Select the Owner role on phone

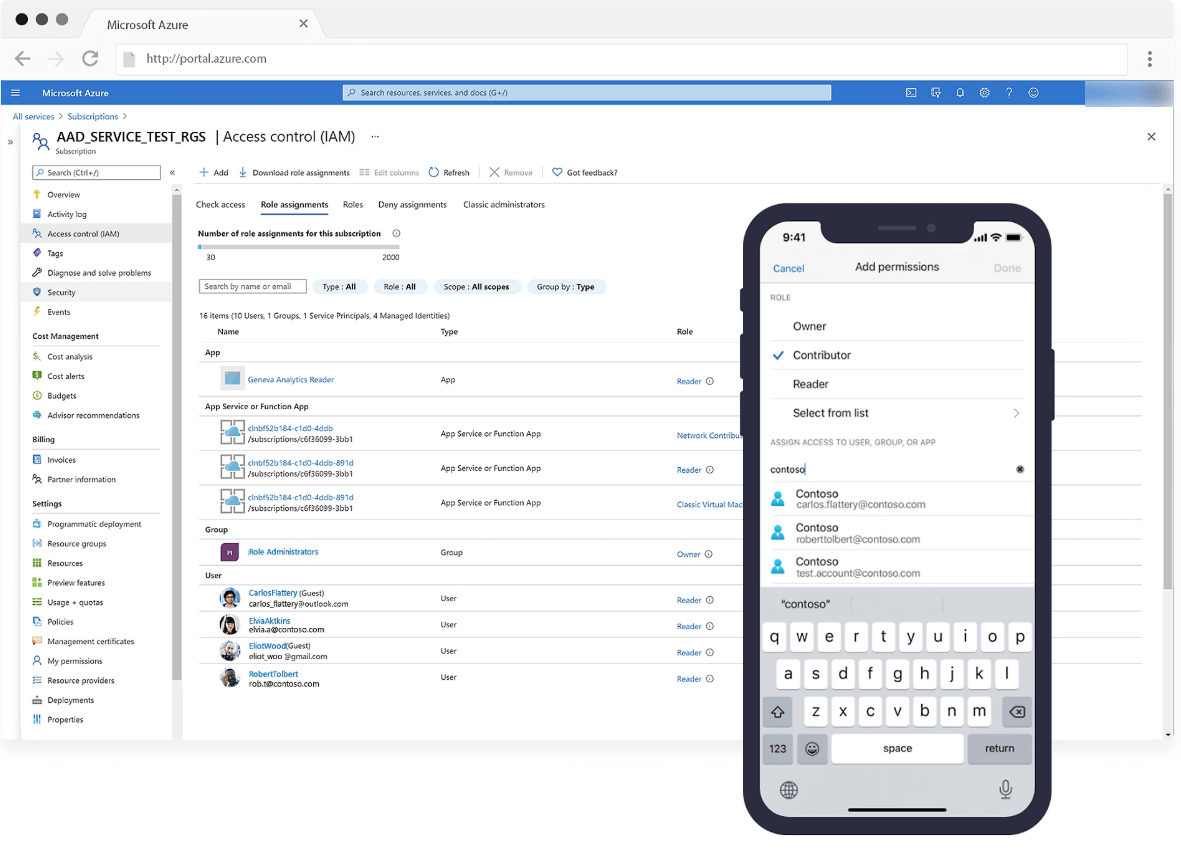(897, 326)
